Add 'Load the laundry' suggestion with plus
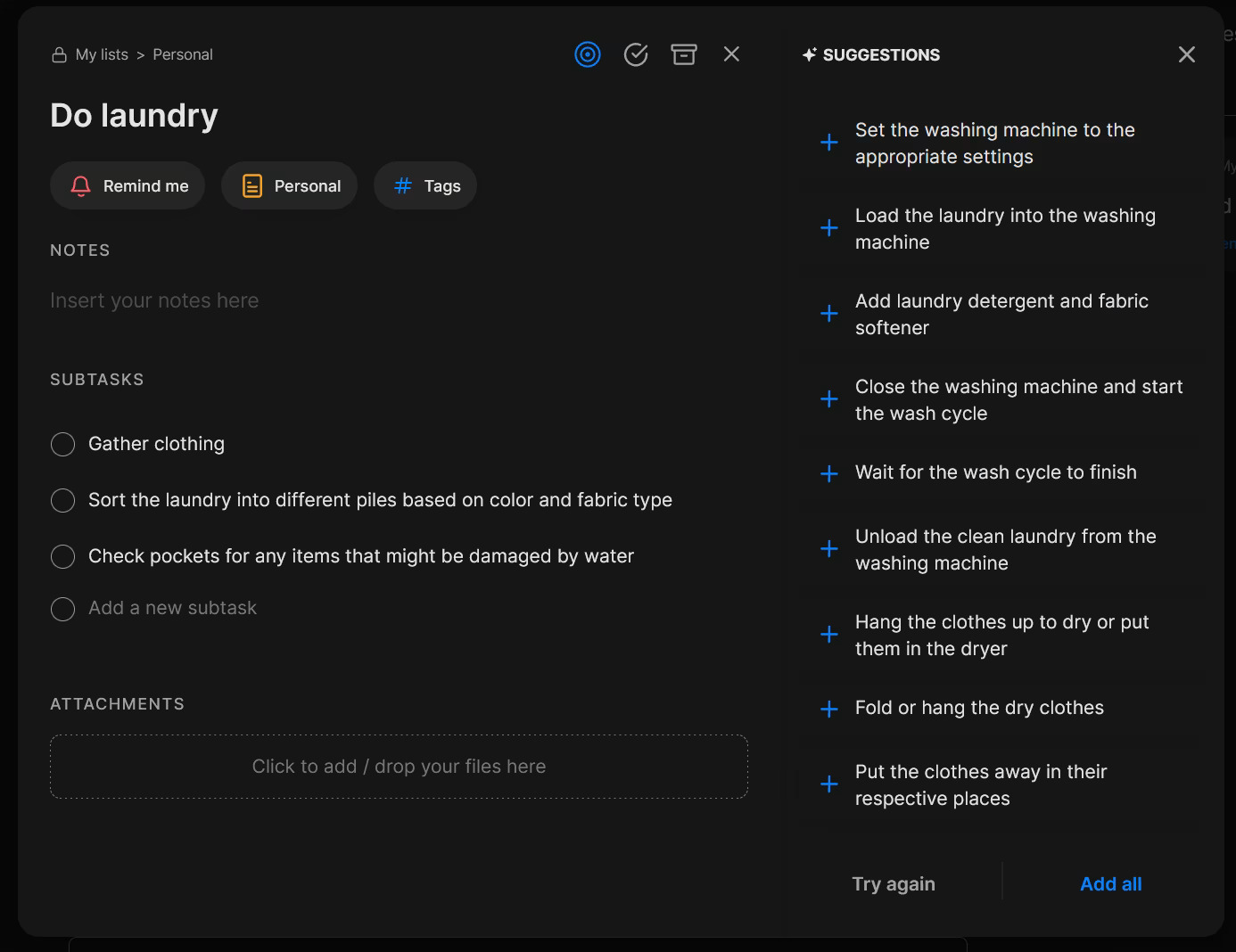 pyautogui.click(x=829, y=228)
